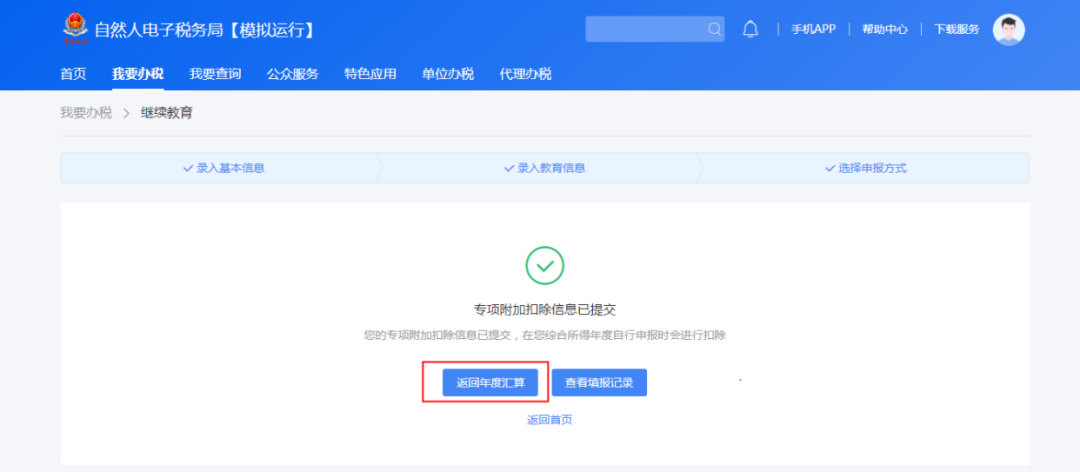Click the green success checkmark icon
Screen dimensions: 1080x472
click(545, 265)
